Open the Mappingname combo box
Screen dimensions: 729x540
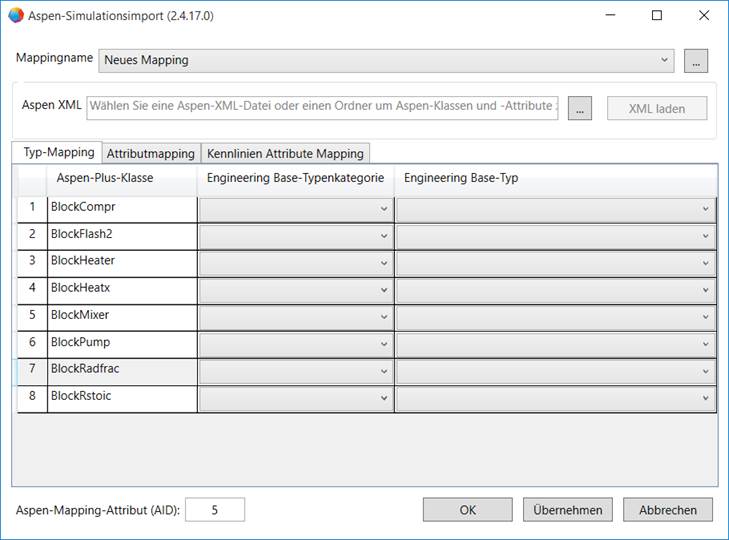point(386,60)
